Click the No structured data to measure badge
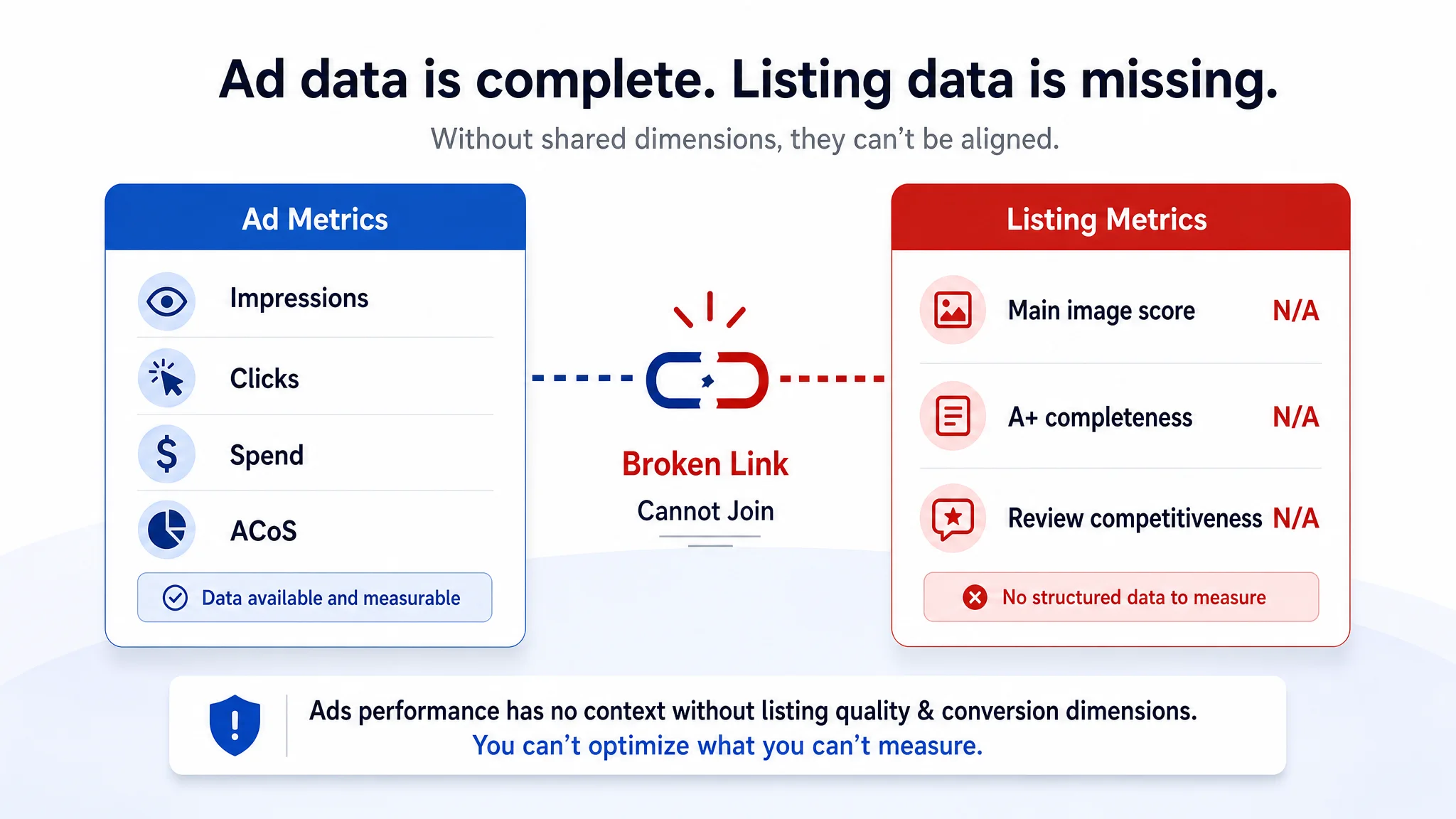The height and width of the screenshot is (819, 1456). click(x=1121, y=597)
